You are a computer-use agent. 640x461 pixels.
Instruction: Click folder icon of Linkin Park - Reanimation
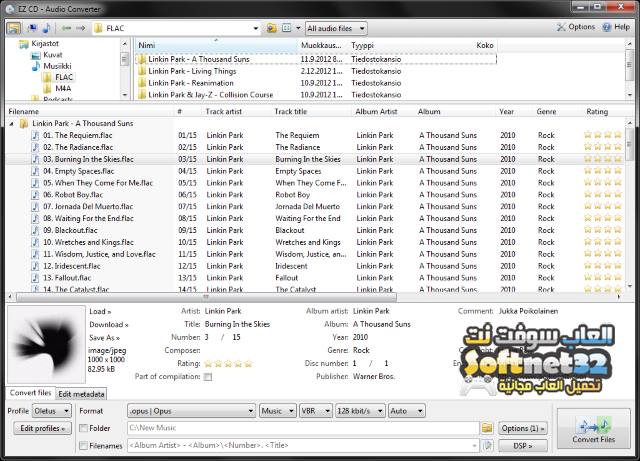click(x=142, y=83)
